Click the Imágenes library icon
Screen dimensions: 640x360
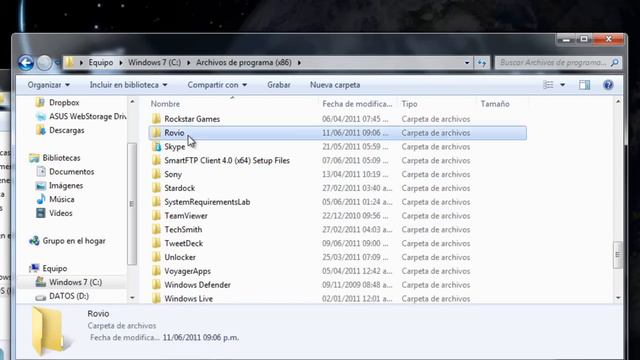tap(40, 186)
